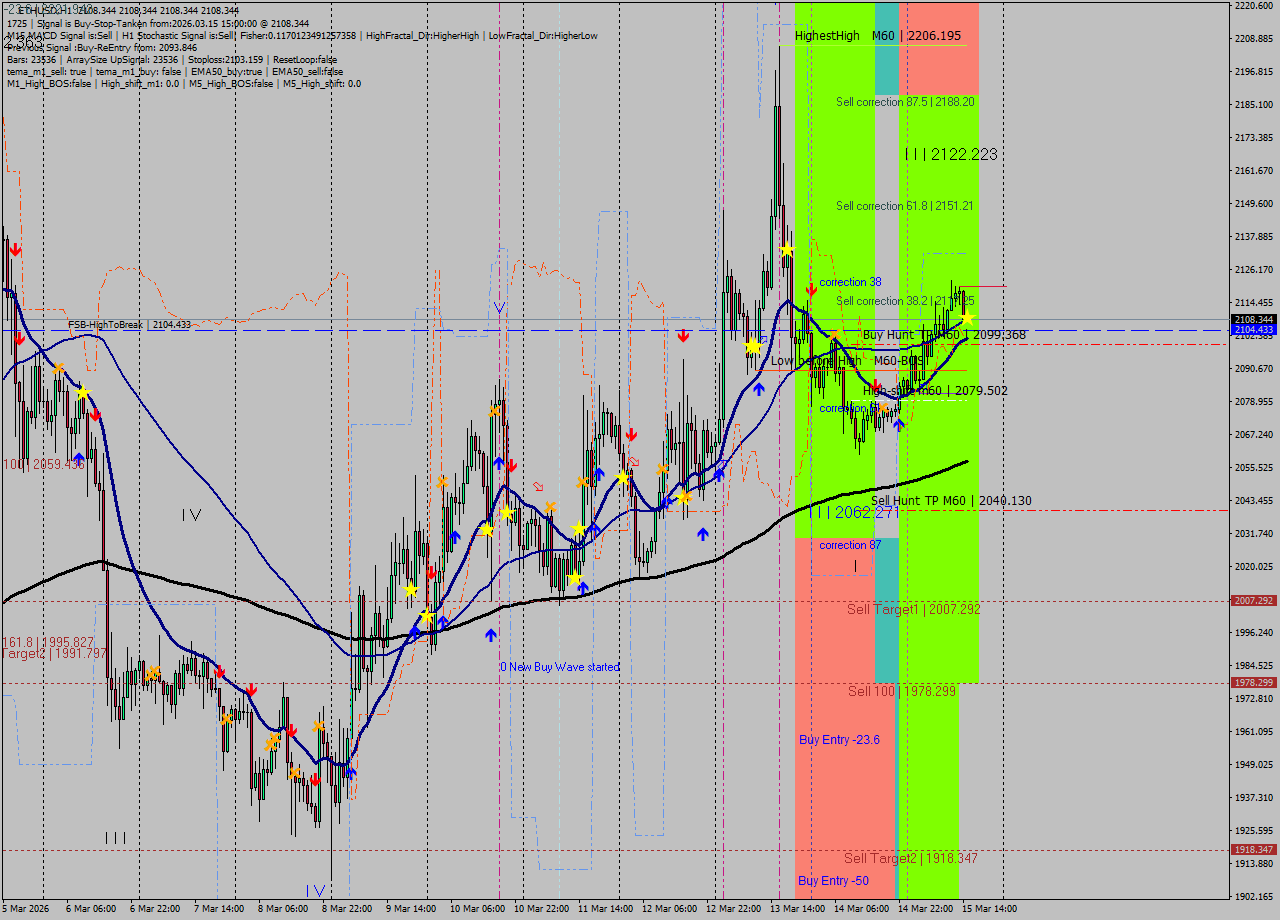Image resolution: width=1280 pixels, height=920 pixels.
Task: Click the yellow star marker at the 13 Mar peak
Action: click(x=786, y=249)
